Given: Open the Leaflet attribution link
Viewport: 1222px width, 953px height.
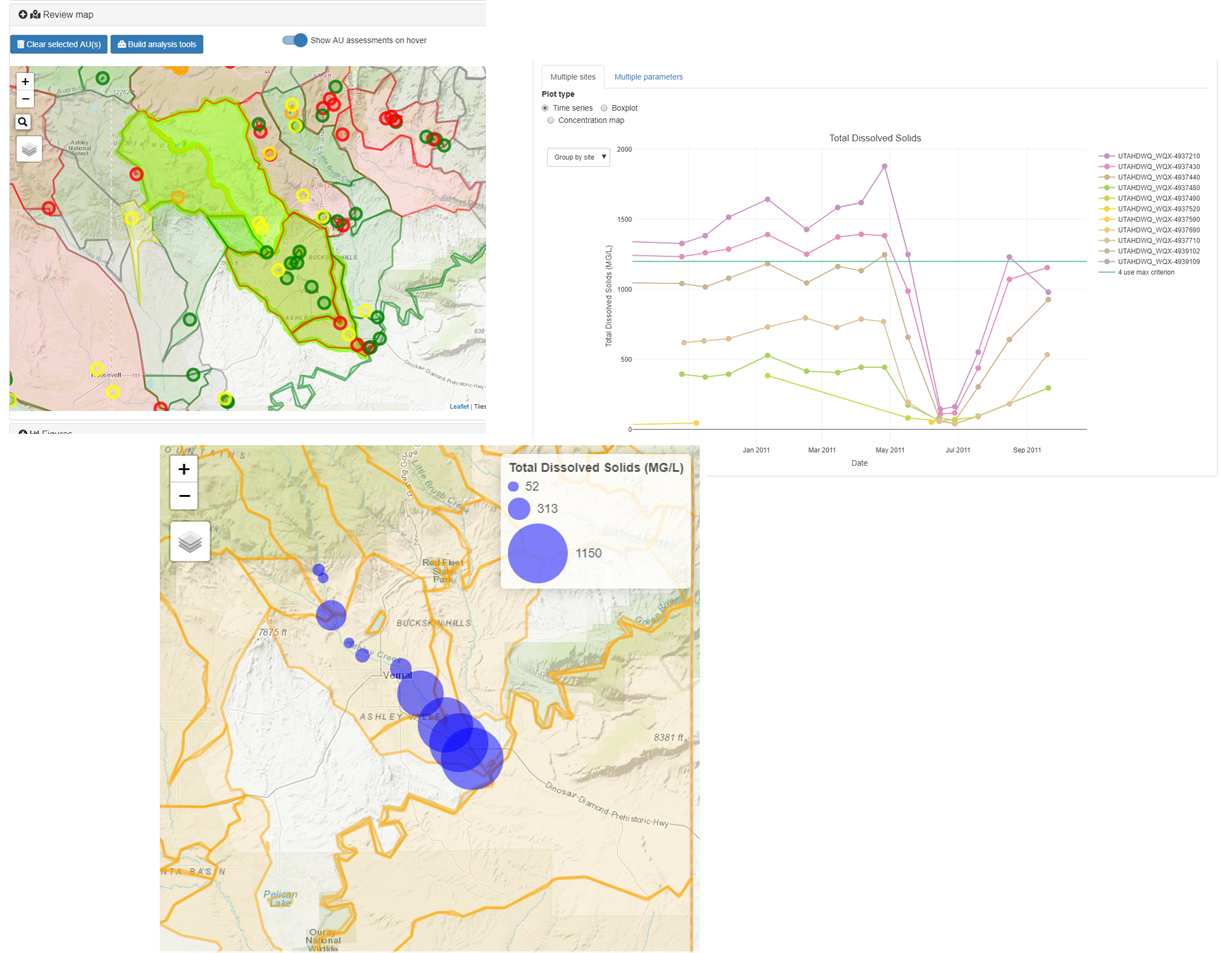Looking at the screenshot, I should 458,406.
